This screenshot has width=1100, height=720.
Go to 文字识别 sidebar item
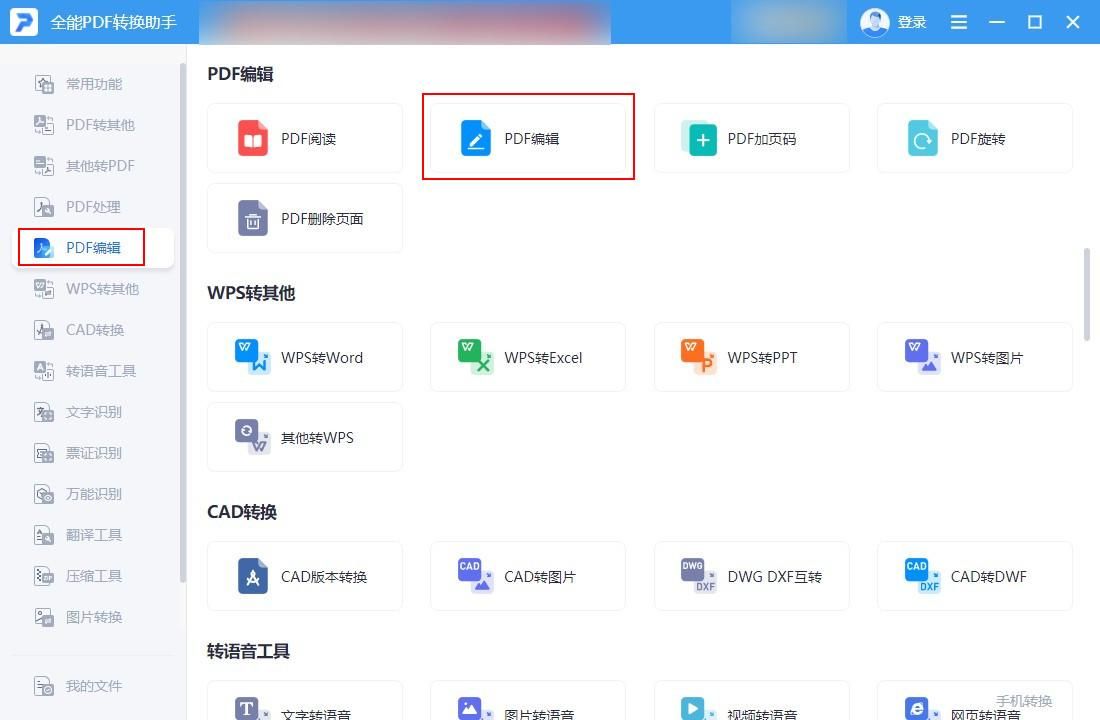(93, 412)
